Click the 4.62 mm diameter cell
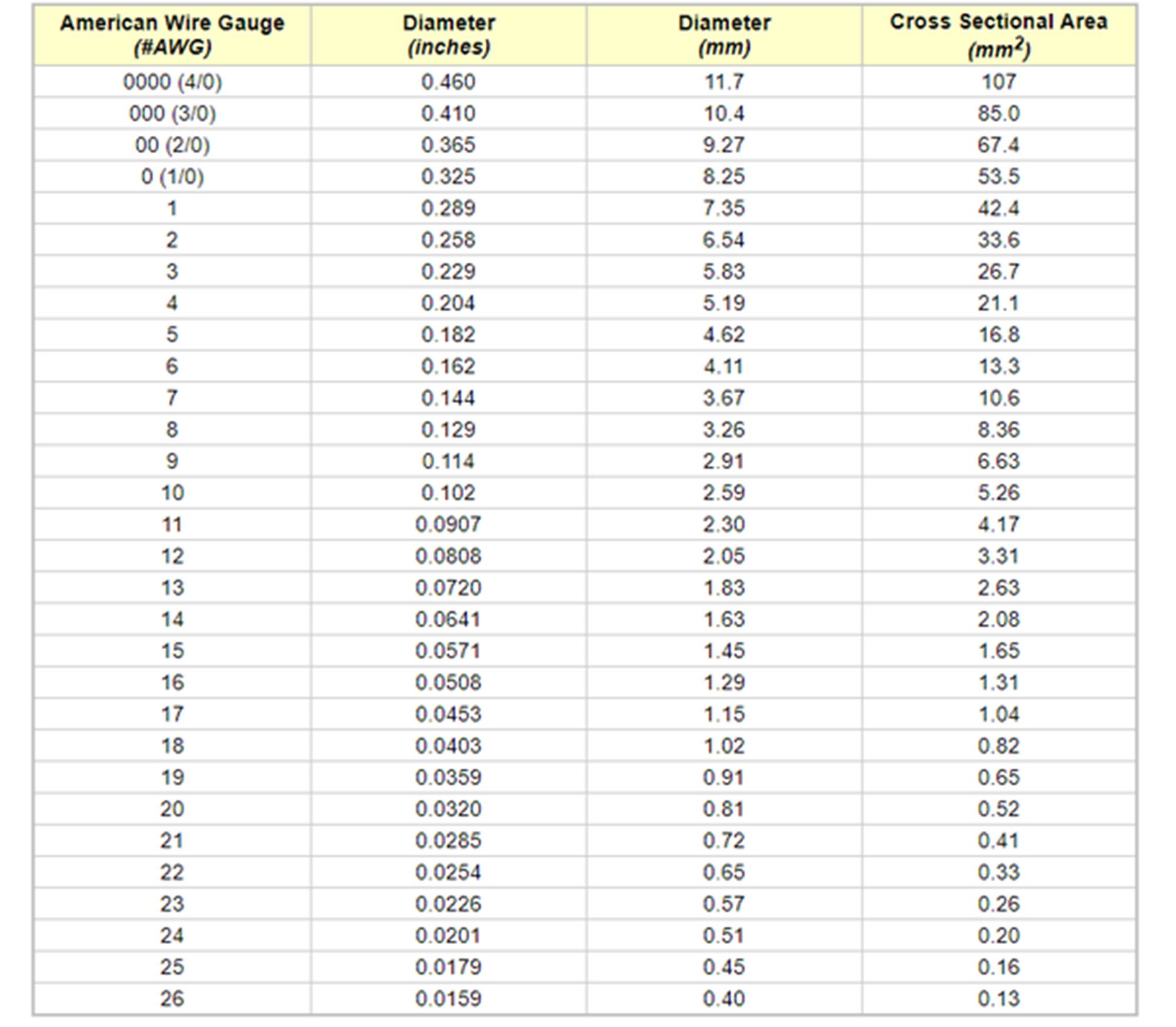 [724, 334]
